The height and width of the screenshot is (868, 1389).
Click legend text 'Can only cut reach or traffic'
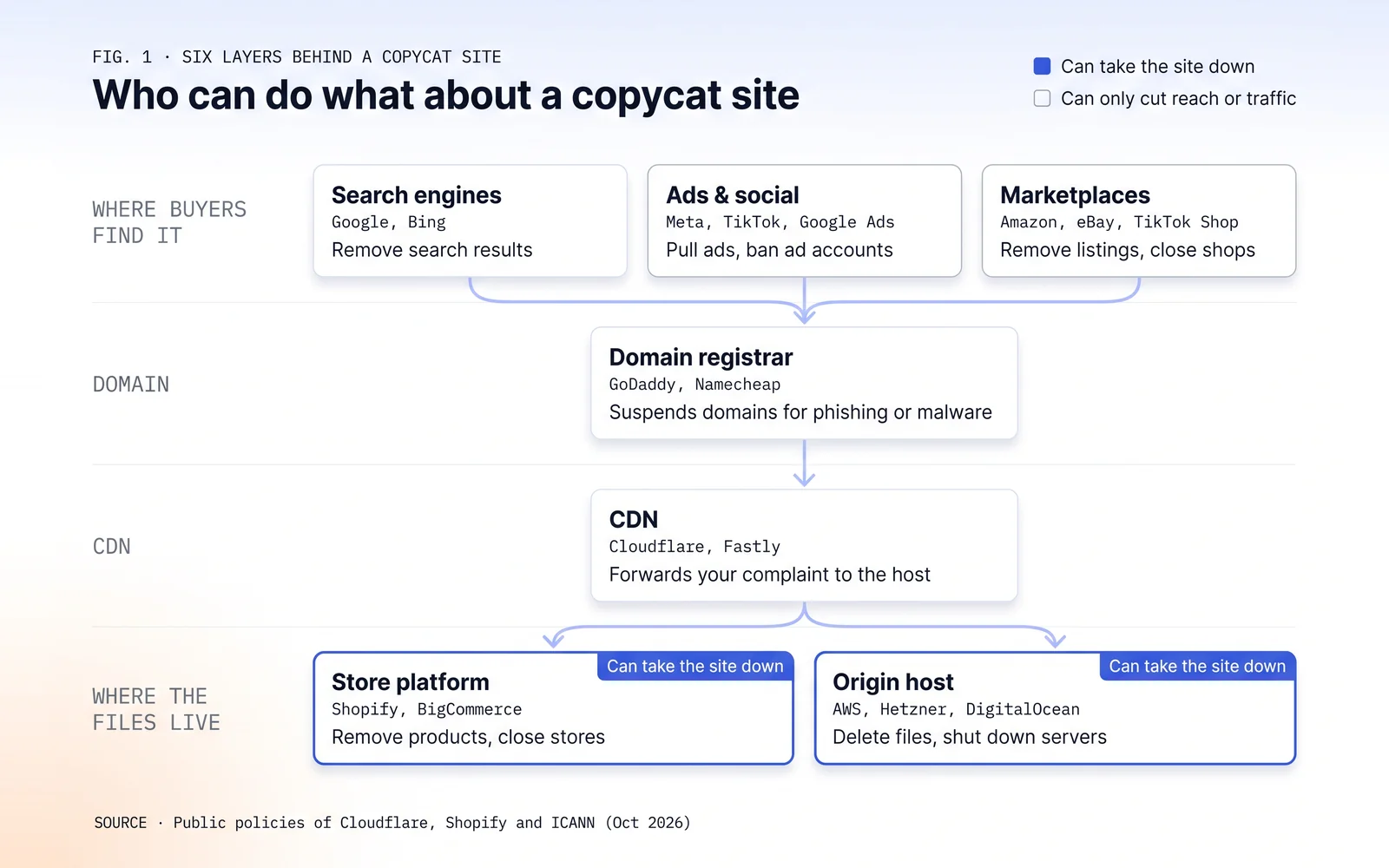(1178, 99)
